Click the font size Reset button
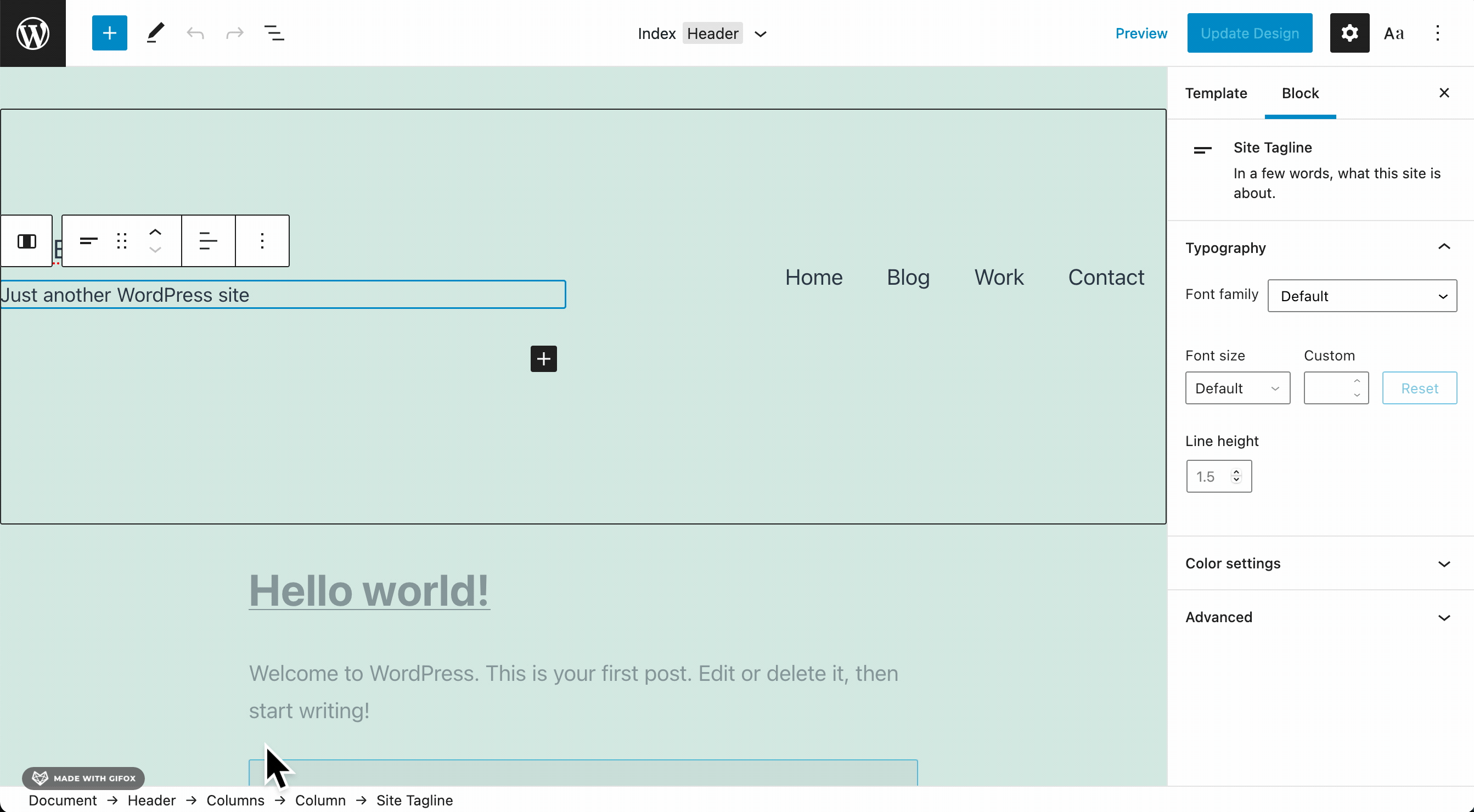This screenshot has height=812, width=1474. pyautogui.click(x=1419, y=388)
